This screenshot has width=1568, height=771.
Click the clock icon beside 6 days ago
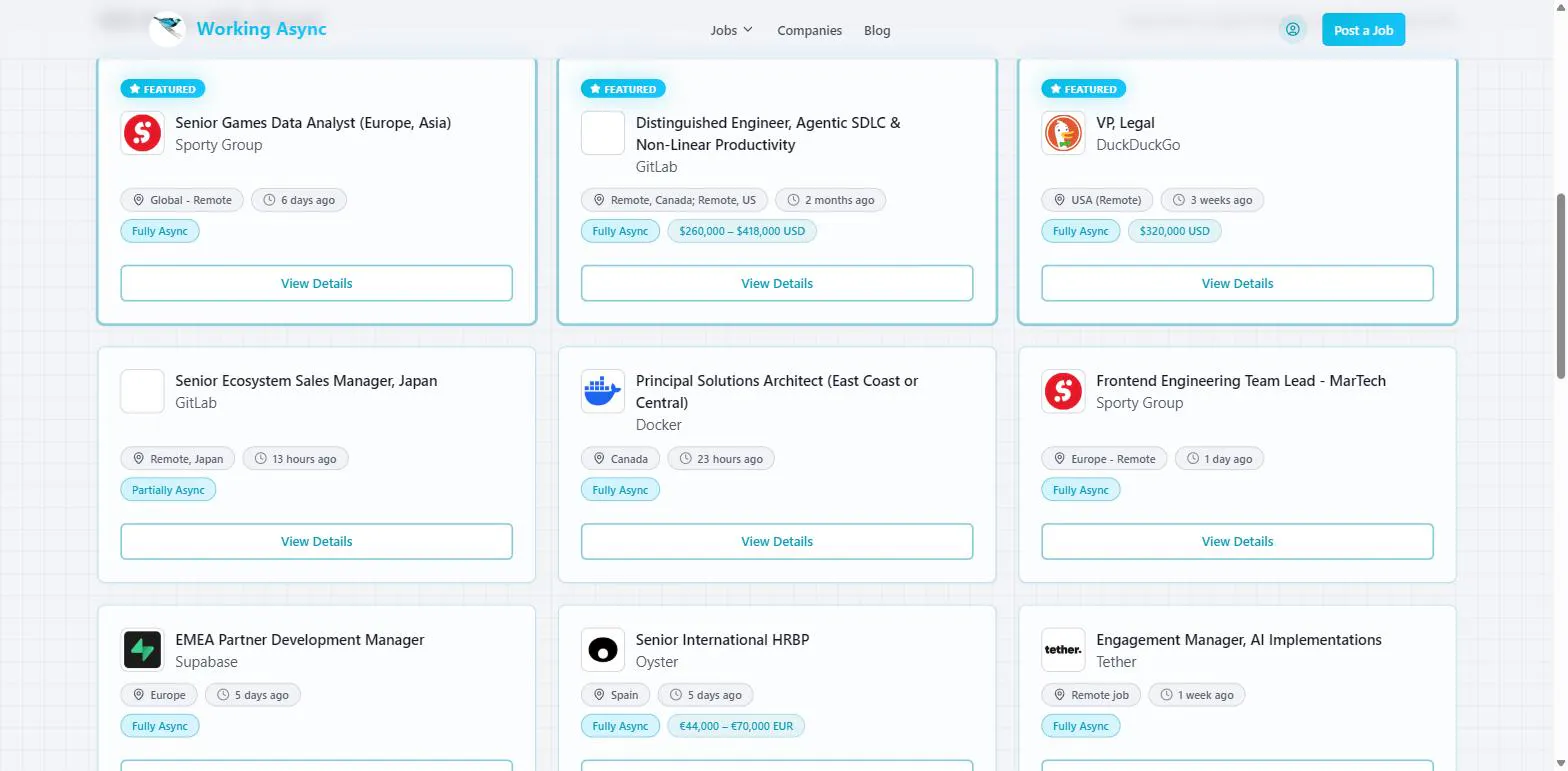coord(269,200)
